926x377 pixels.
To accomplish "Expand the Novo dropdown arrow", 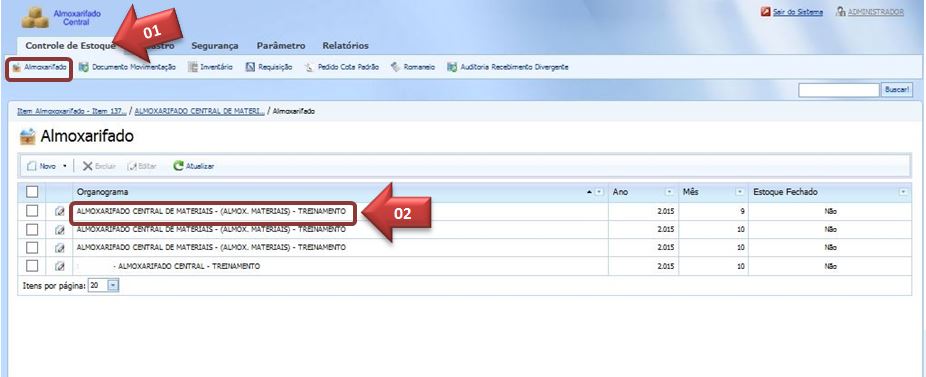I will (64, 166).
